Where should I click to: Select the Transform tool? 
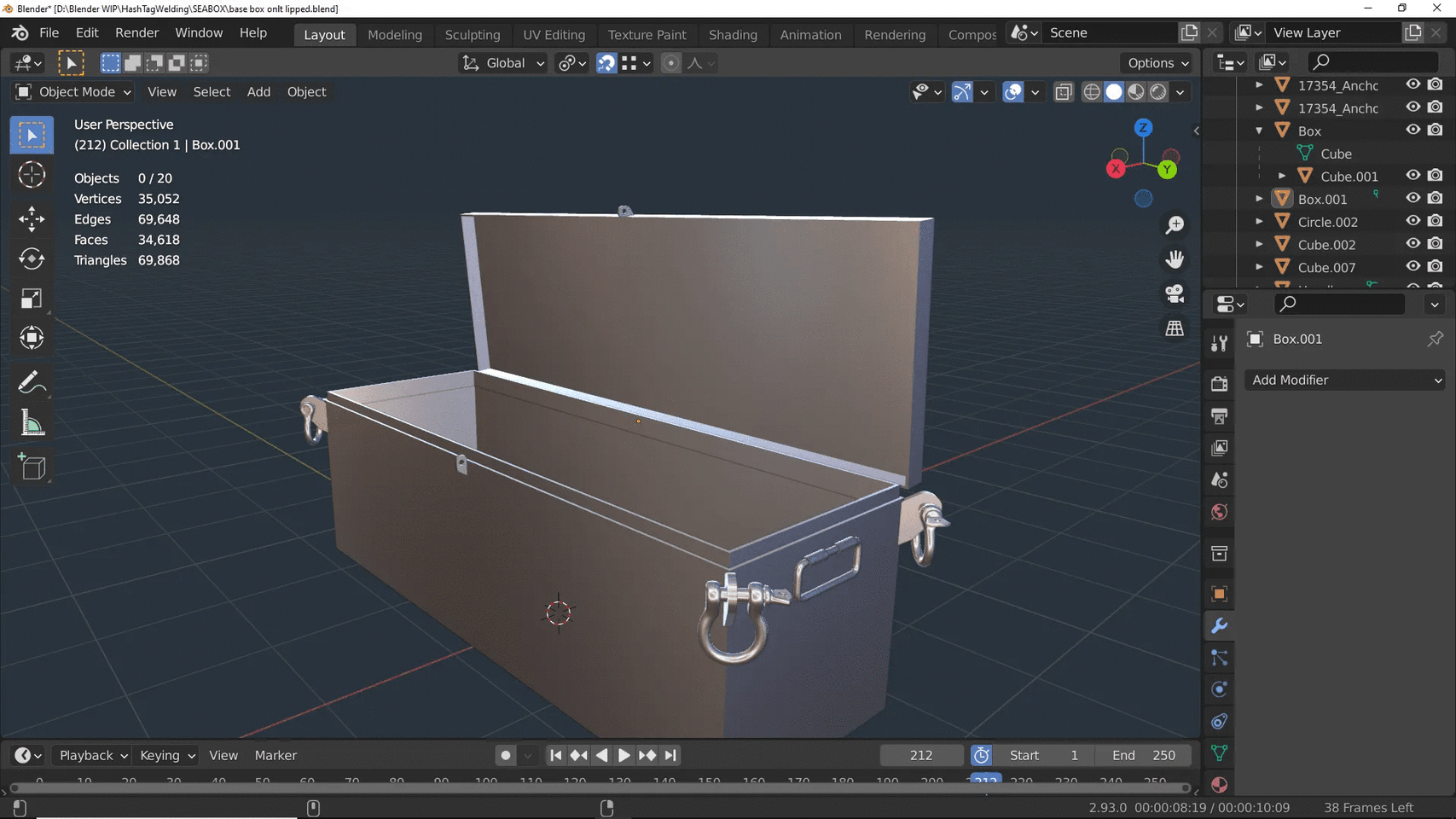(32, 338)
